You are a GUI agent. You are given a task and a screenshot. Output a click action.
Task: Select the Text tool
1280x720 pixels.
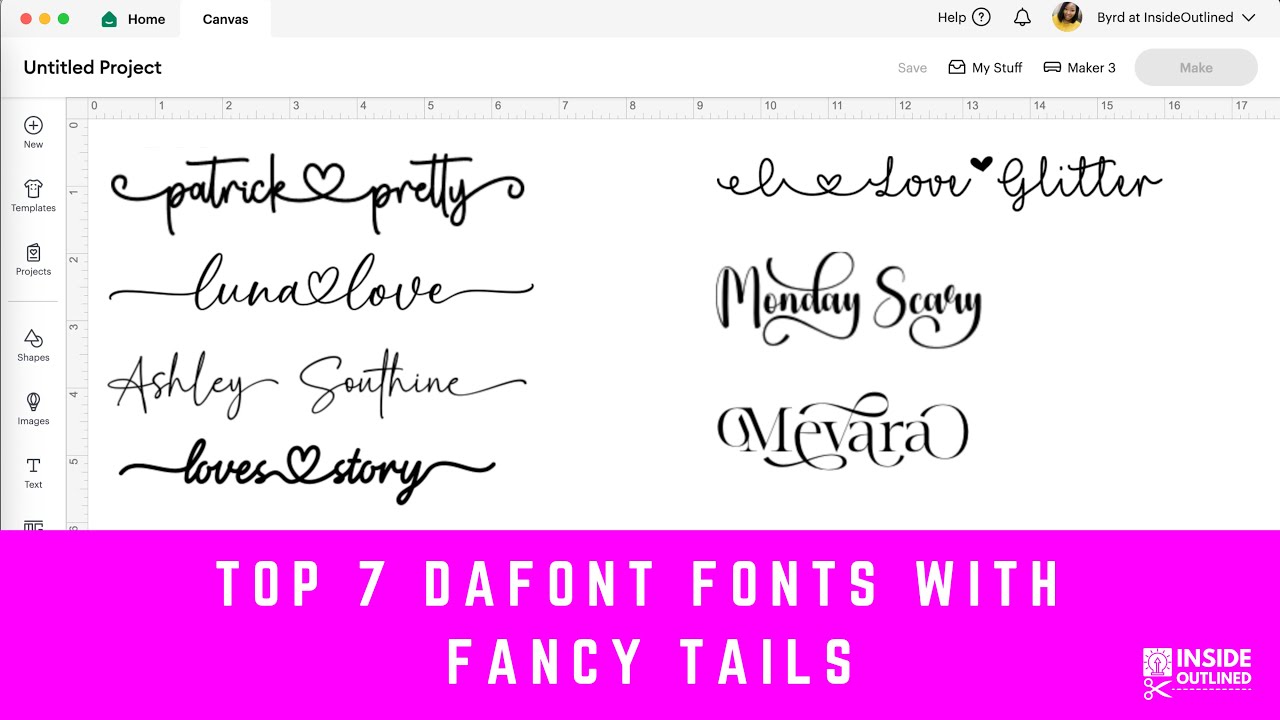point(33,473)
